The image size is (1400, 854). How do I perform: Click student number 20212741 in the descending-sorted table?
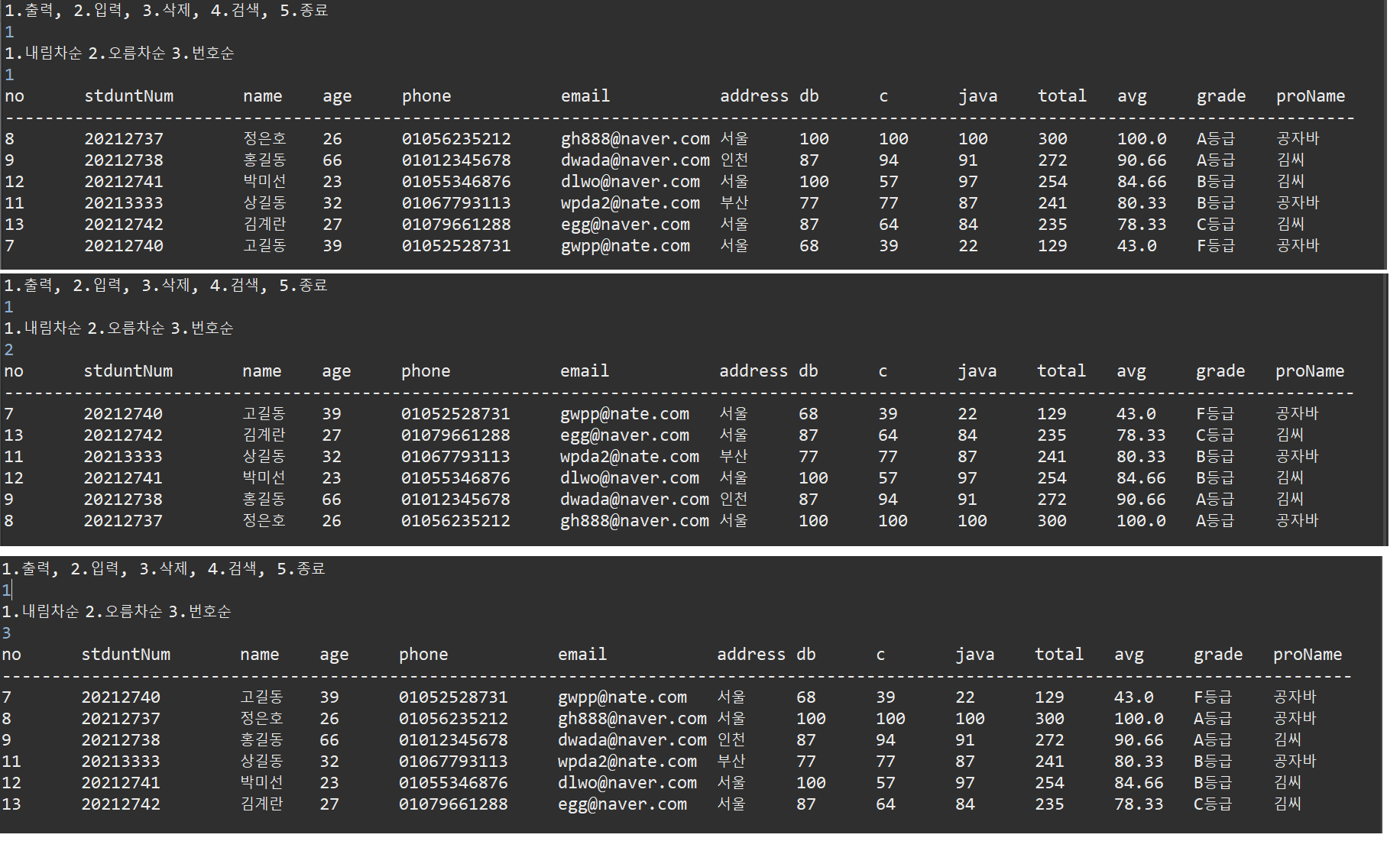click(124, 182)
